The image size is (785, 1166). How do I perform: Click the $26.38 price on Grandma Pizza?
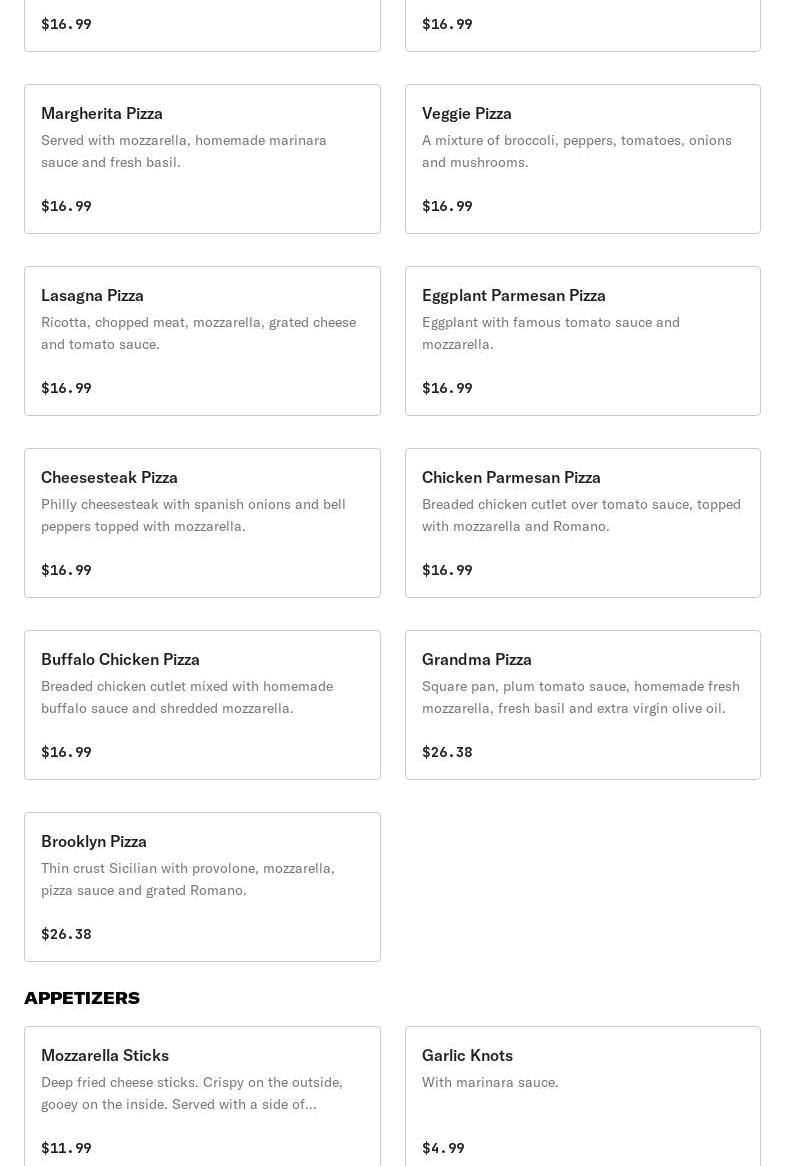click(x=447, y=752)
